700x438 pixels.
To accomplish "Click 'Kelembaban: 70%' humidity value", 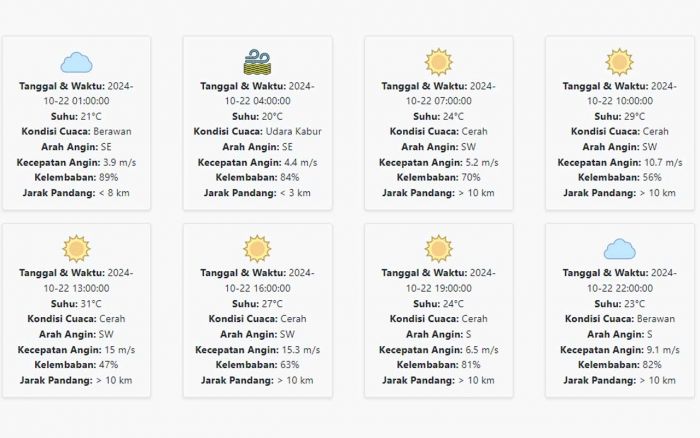I will (439, 178).
